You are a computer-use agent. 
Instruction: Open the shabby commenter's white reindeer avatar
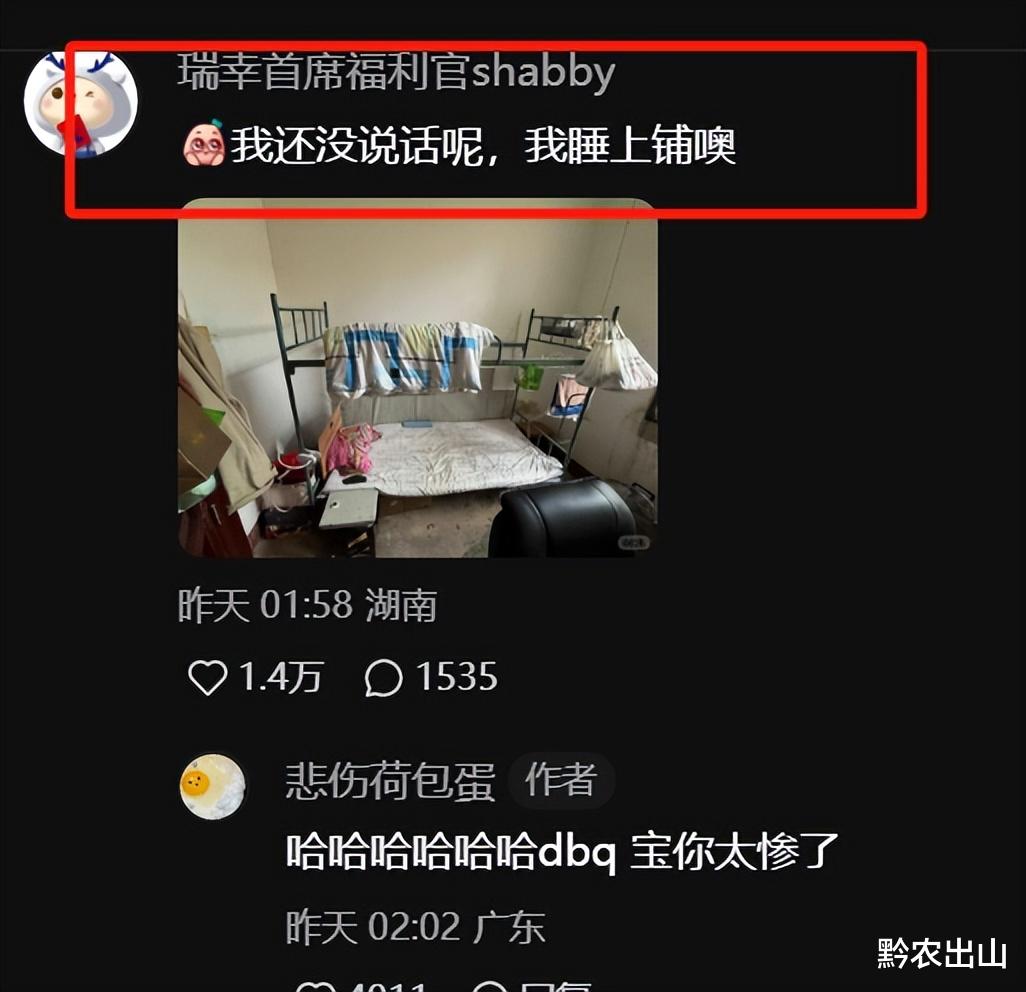pyautogui.click(x=80, y=103)
